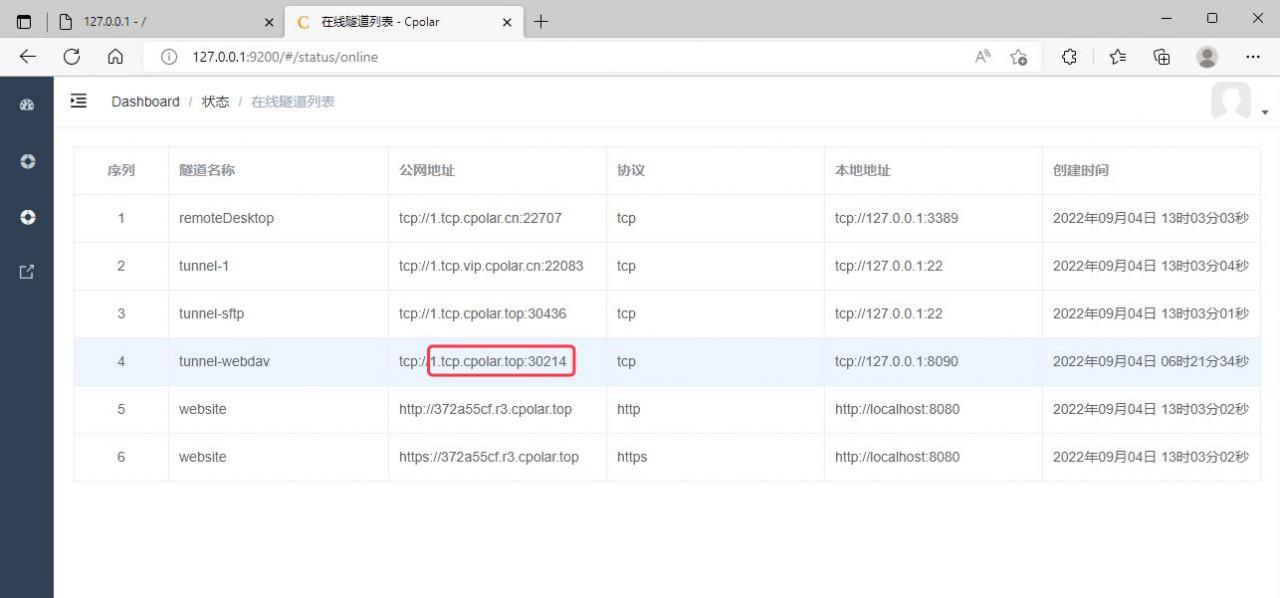Click local address tcp://127.0.0.1:8090

click(x=897, y=361)
